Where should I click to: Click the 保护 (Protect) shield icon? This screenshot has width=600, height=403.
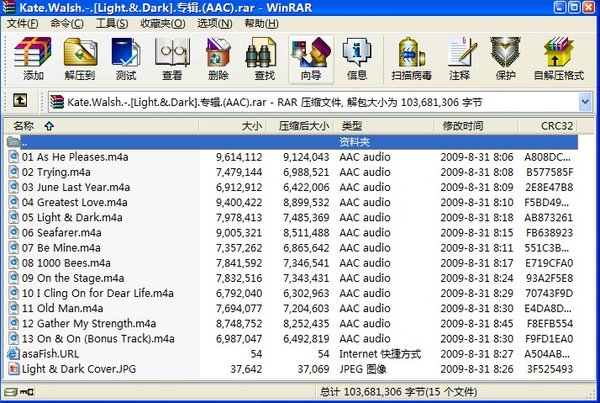tap(505, 59)
